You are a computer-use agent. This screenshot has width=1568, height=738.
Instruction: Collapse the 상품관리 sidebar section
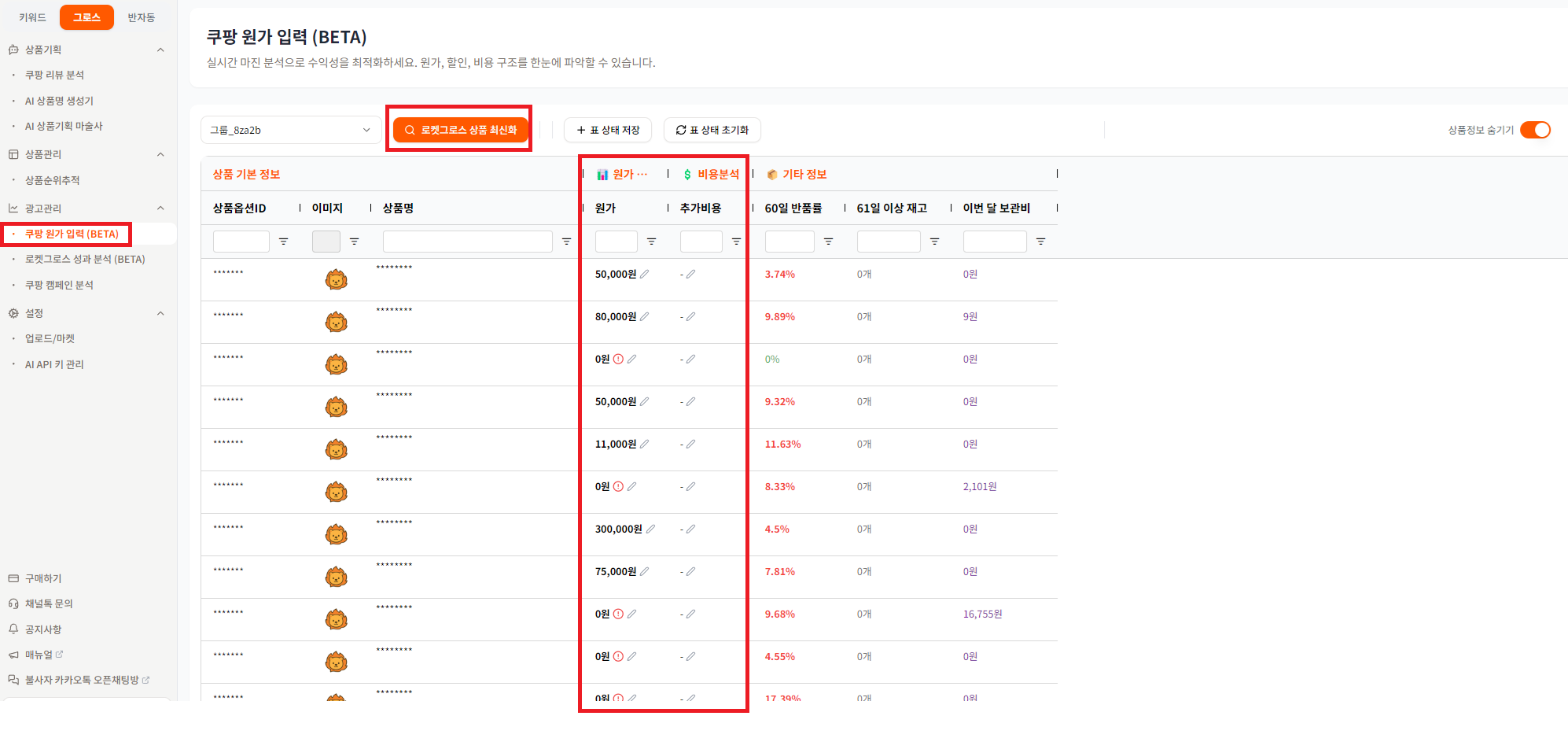click(x=160, y=154)
